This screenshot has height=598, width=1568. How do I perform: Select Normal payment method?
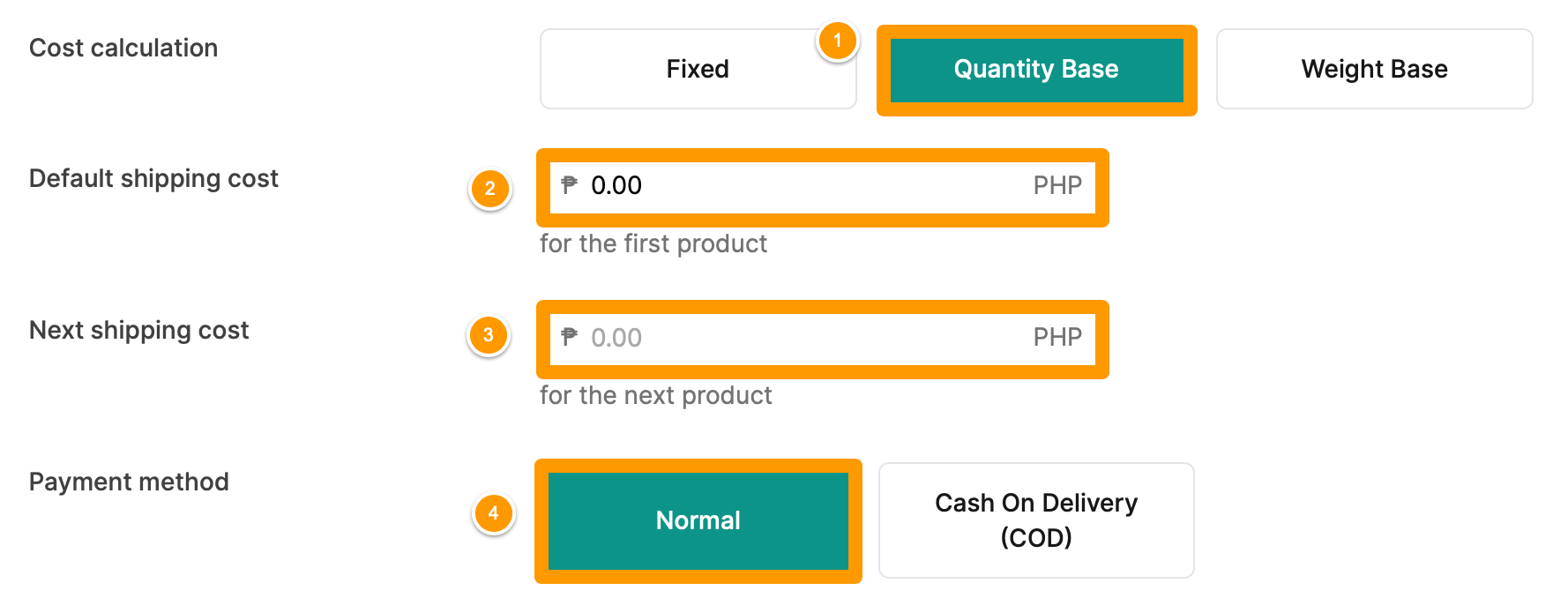click(698, 520)
